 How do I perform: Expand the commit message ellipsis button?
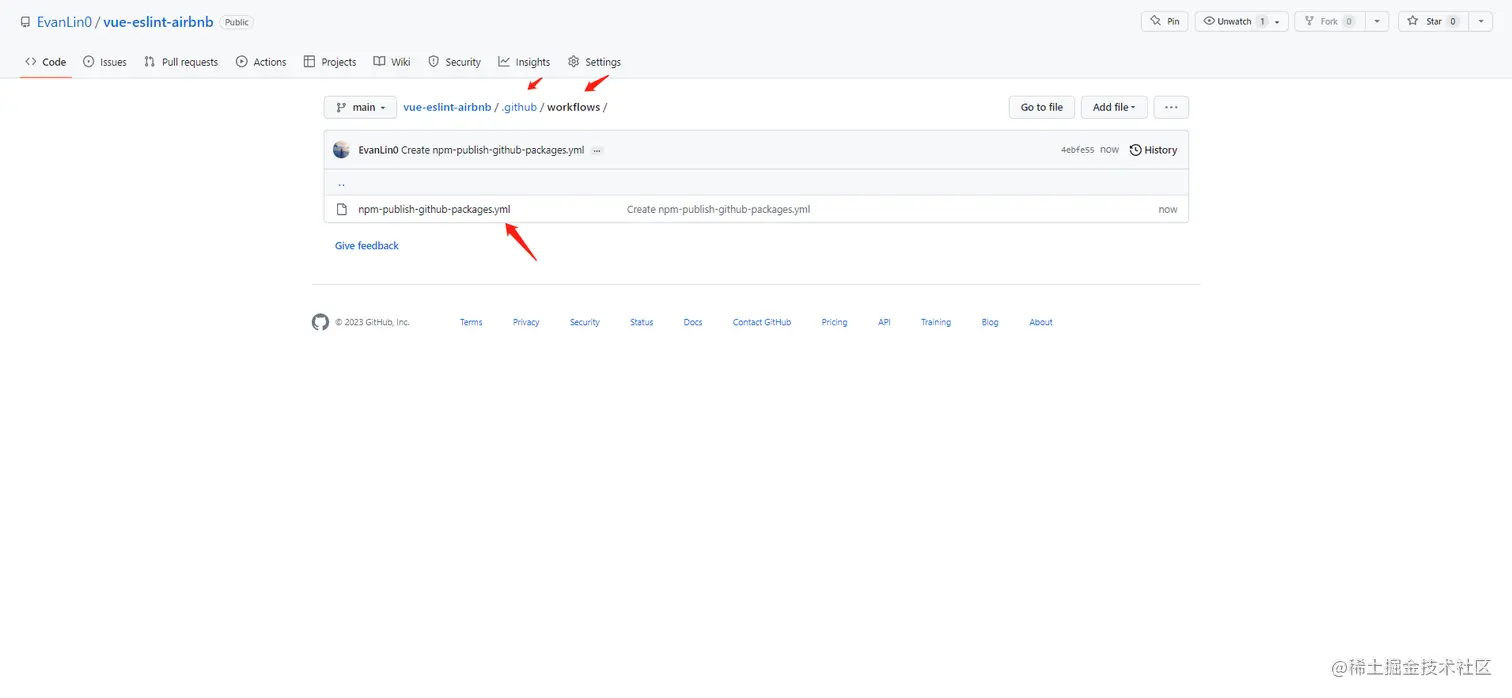click(x=597, y=151)
